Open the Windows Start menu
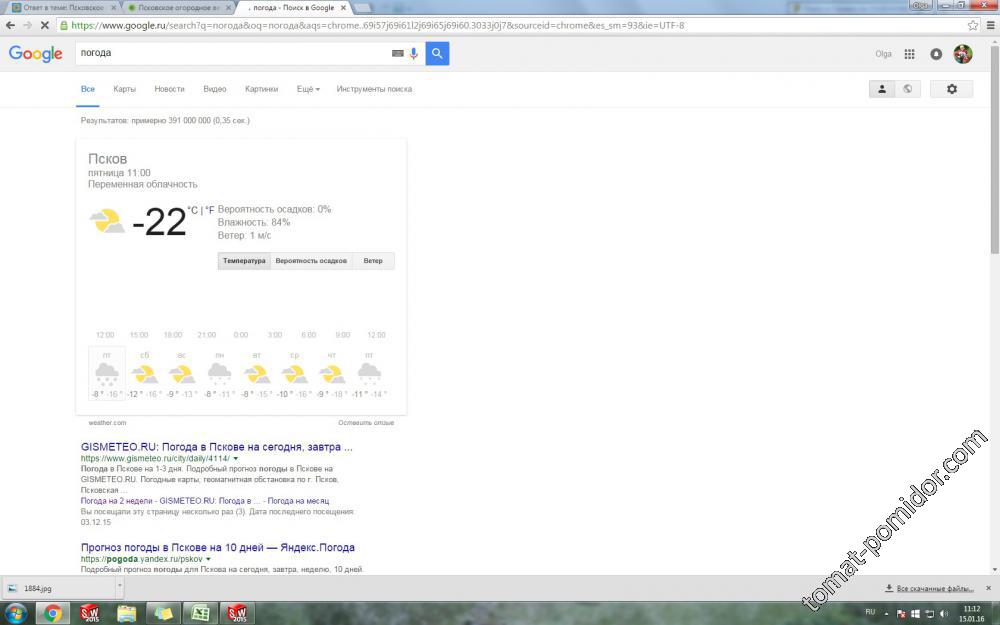This screenshot has height=625, width=1000. 15,614
